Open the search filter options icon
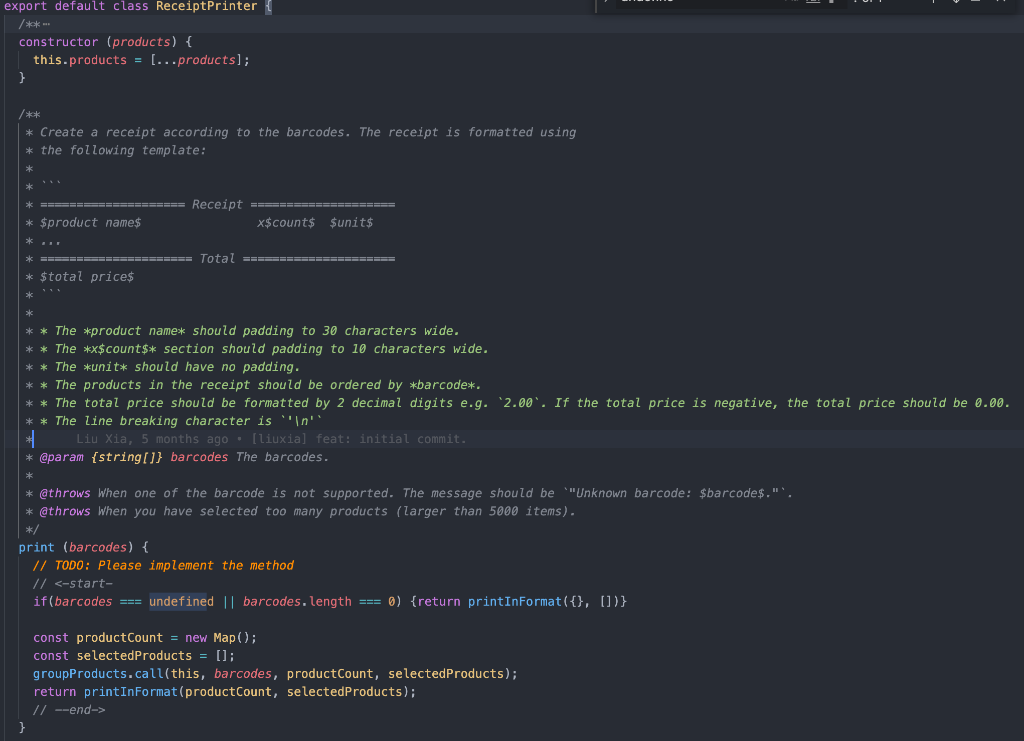This screenshot has width=1024, height=741. [x=975, y=4]
